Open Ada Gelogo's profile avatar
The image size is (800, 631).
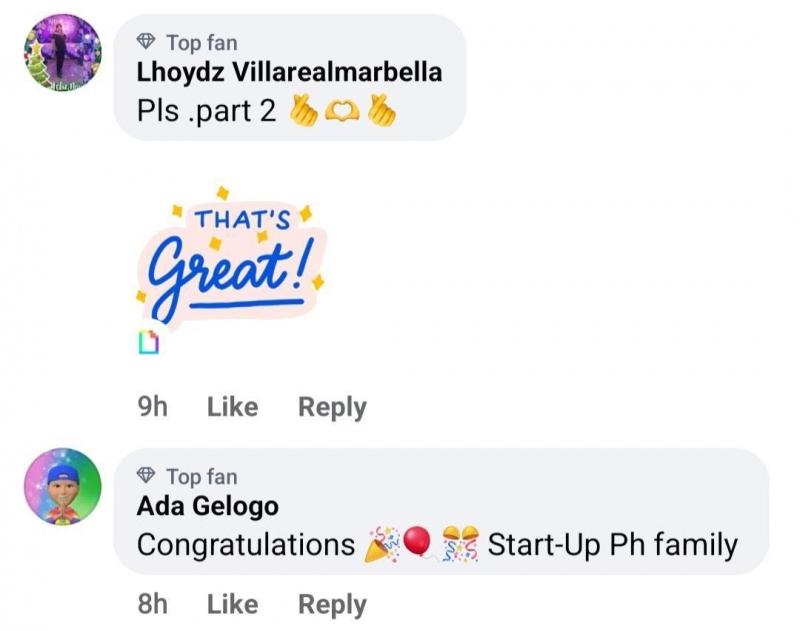coord(64,486)
